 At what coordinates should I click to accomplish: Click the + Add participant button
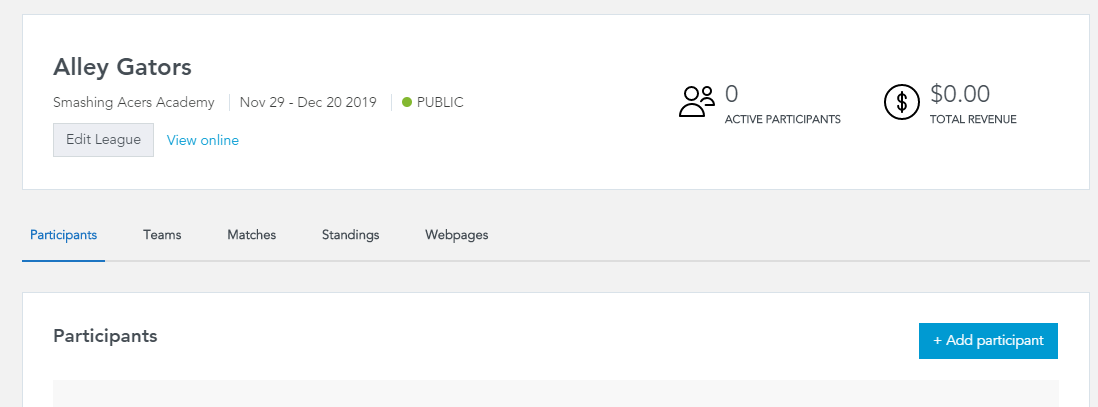[x=988, y=340]
